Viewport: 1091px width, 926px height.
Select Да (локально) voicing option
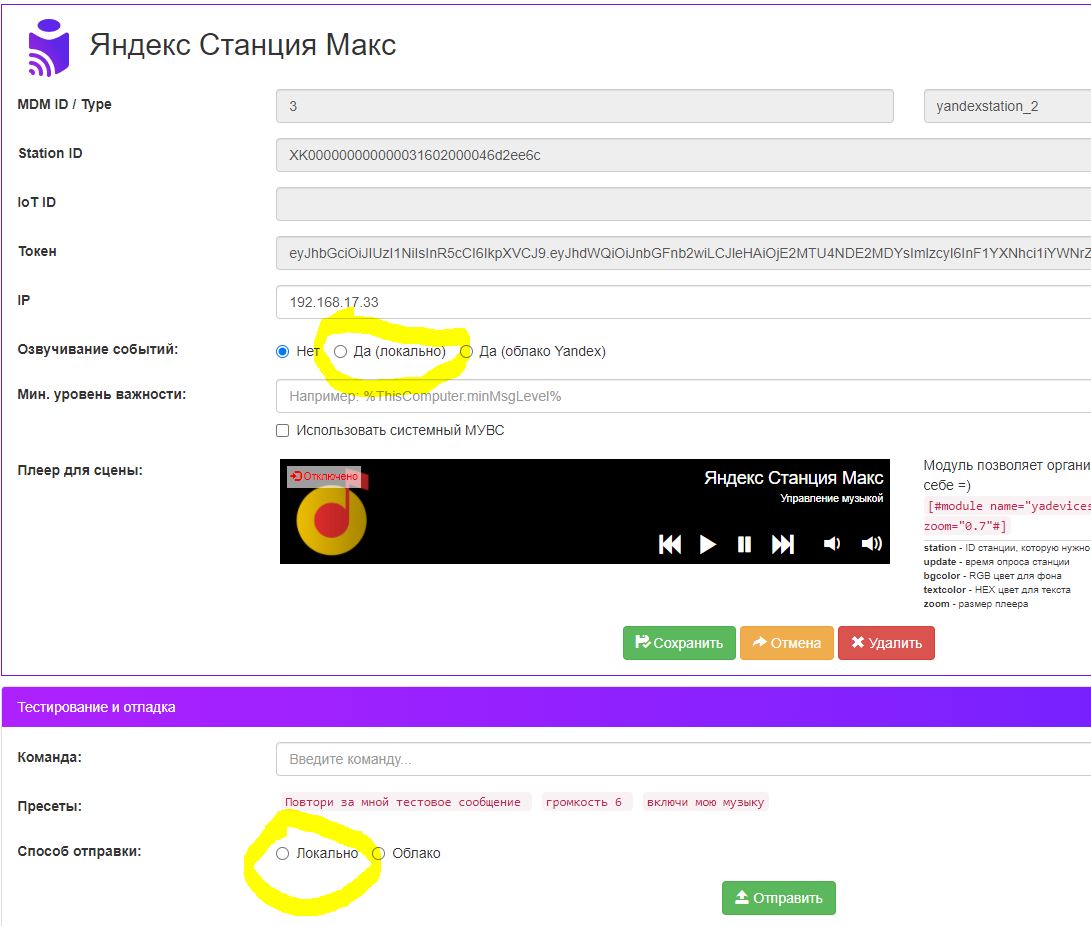pos(340,351)
